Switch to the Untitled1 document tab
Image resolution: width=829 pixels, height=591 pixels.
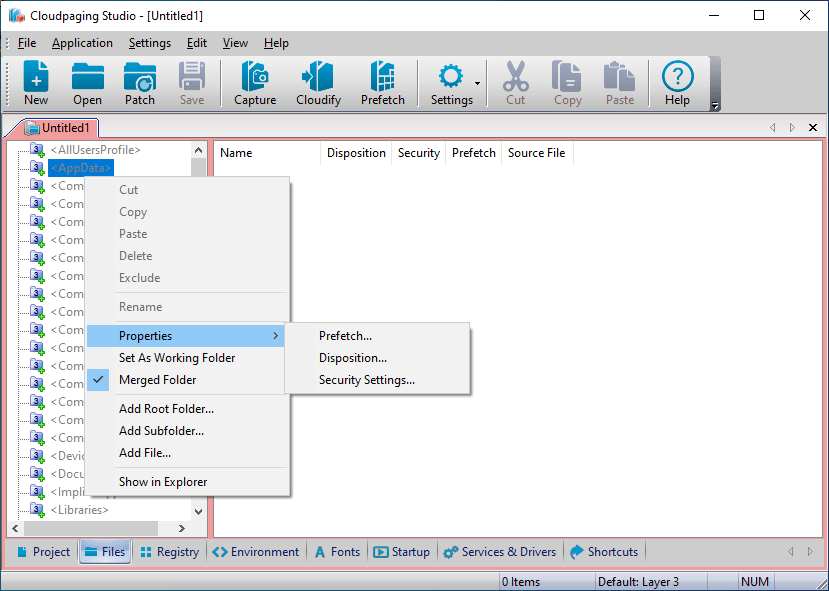(x=57, y=128)
